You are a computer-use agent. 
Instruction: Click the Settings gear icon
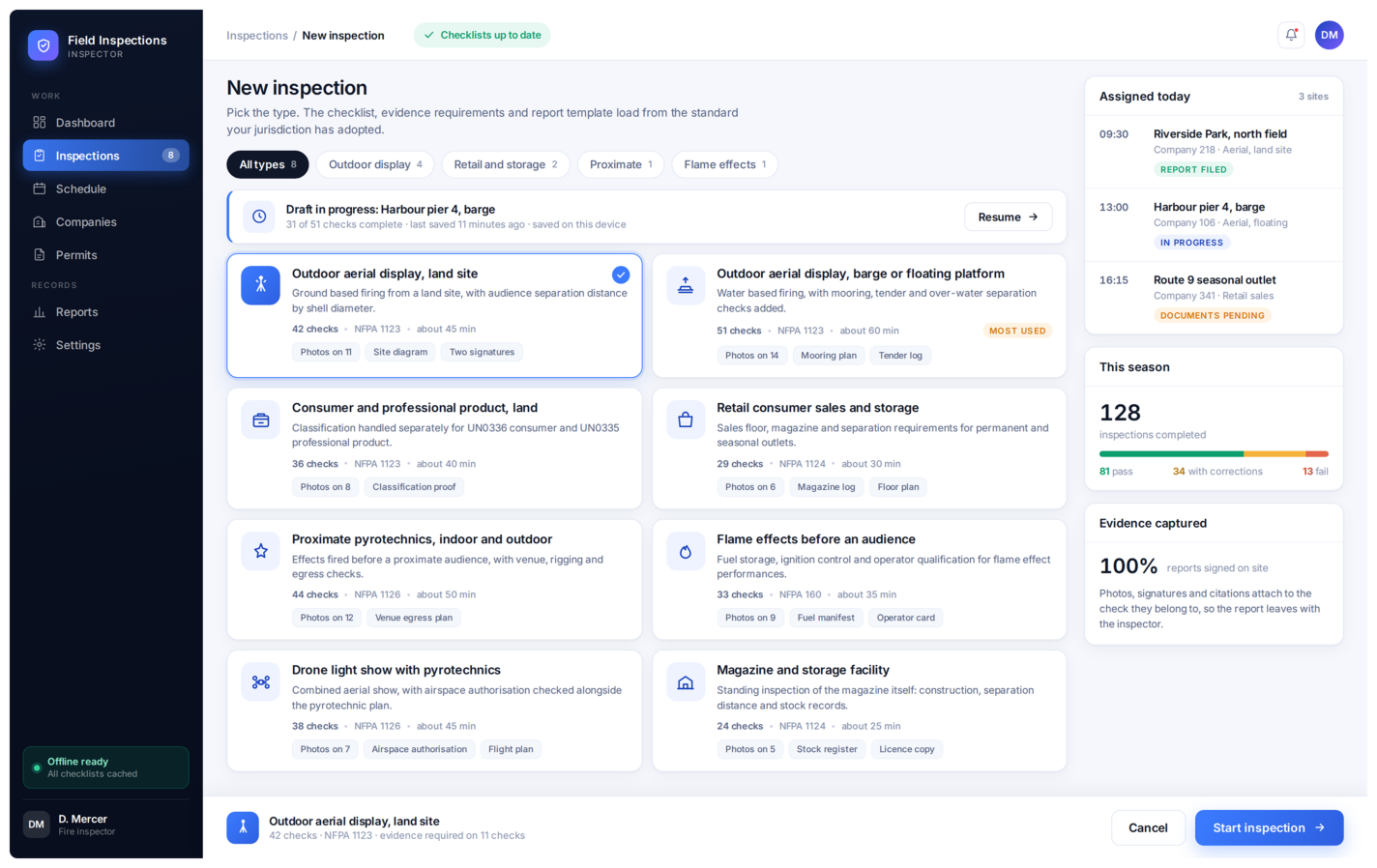(x=40, y=345)
